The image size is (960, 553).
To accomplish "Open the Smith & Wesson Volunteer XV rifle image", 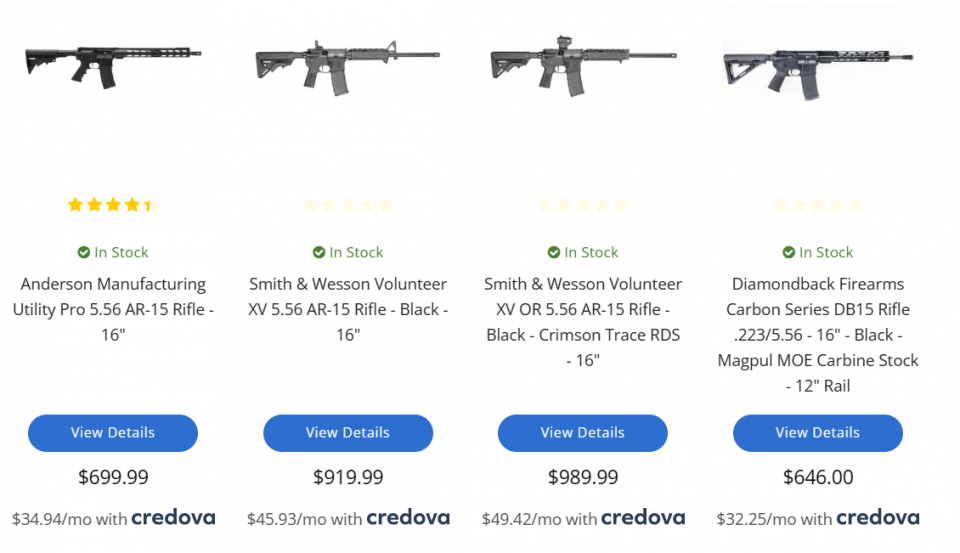I will (x=348, y=66).
